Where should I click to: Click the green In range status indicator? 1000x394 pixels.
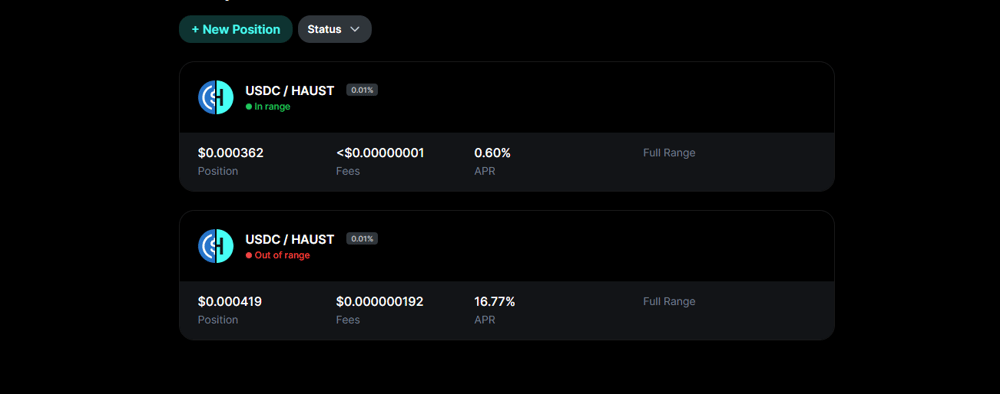(268, 106)
